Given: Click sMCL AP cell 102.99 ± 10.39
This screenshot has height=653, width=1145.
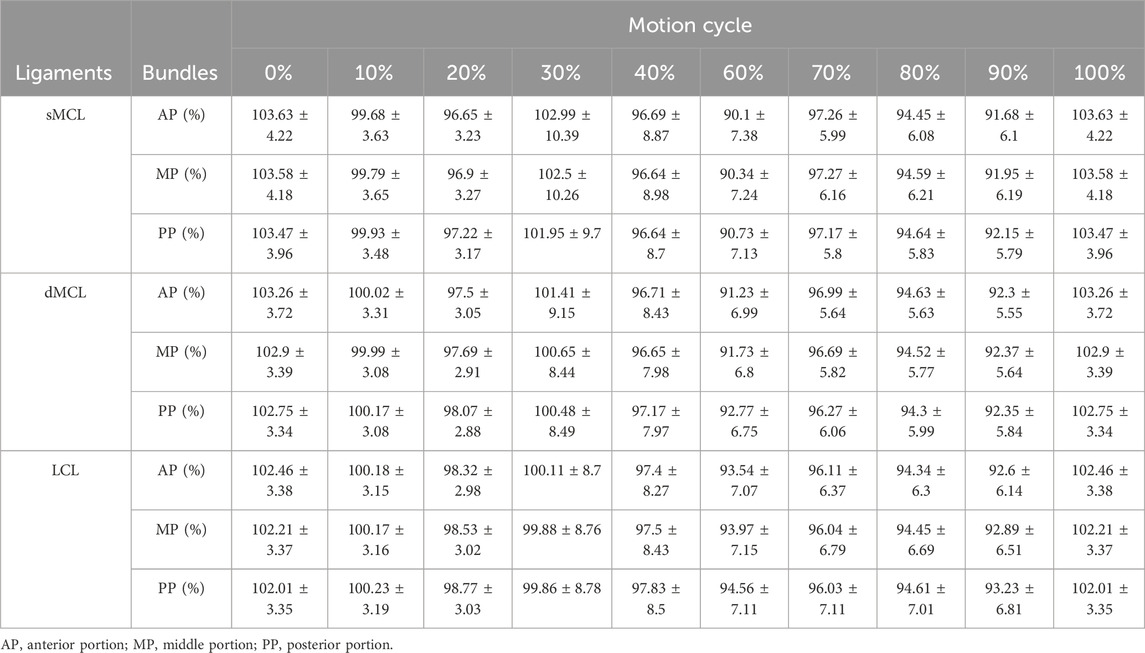Looking at the screenshot, I should pyautogui.click(x=562, y=125).
